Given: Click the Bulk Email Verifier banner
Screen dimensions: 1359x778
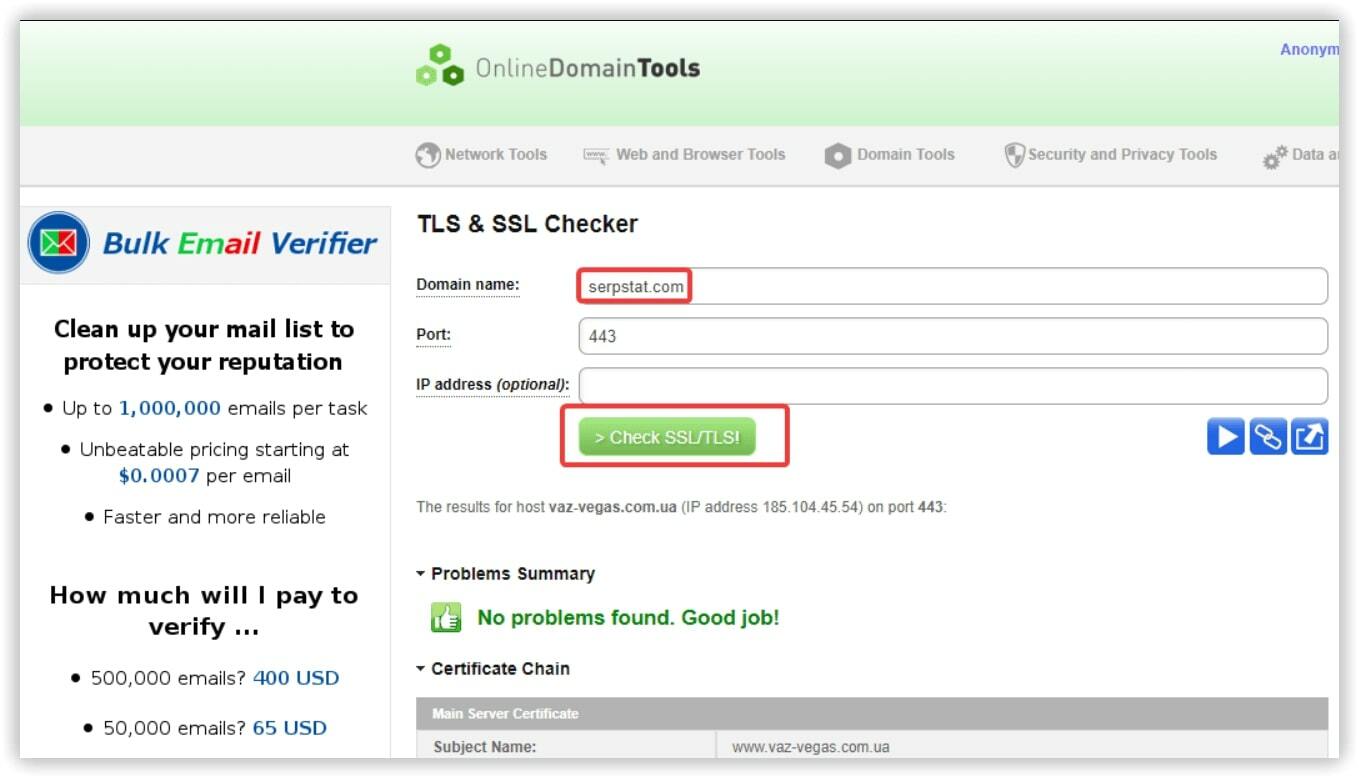Looking at the screenshot, I should coord(205,243).
